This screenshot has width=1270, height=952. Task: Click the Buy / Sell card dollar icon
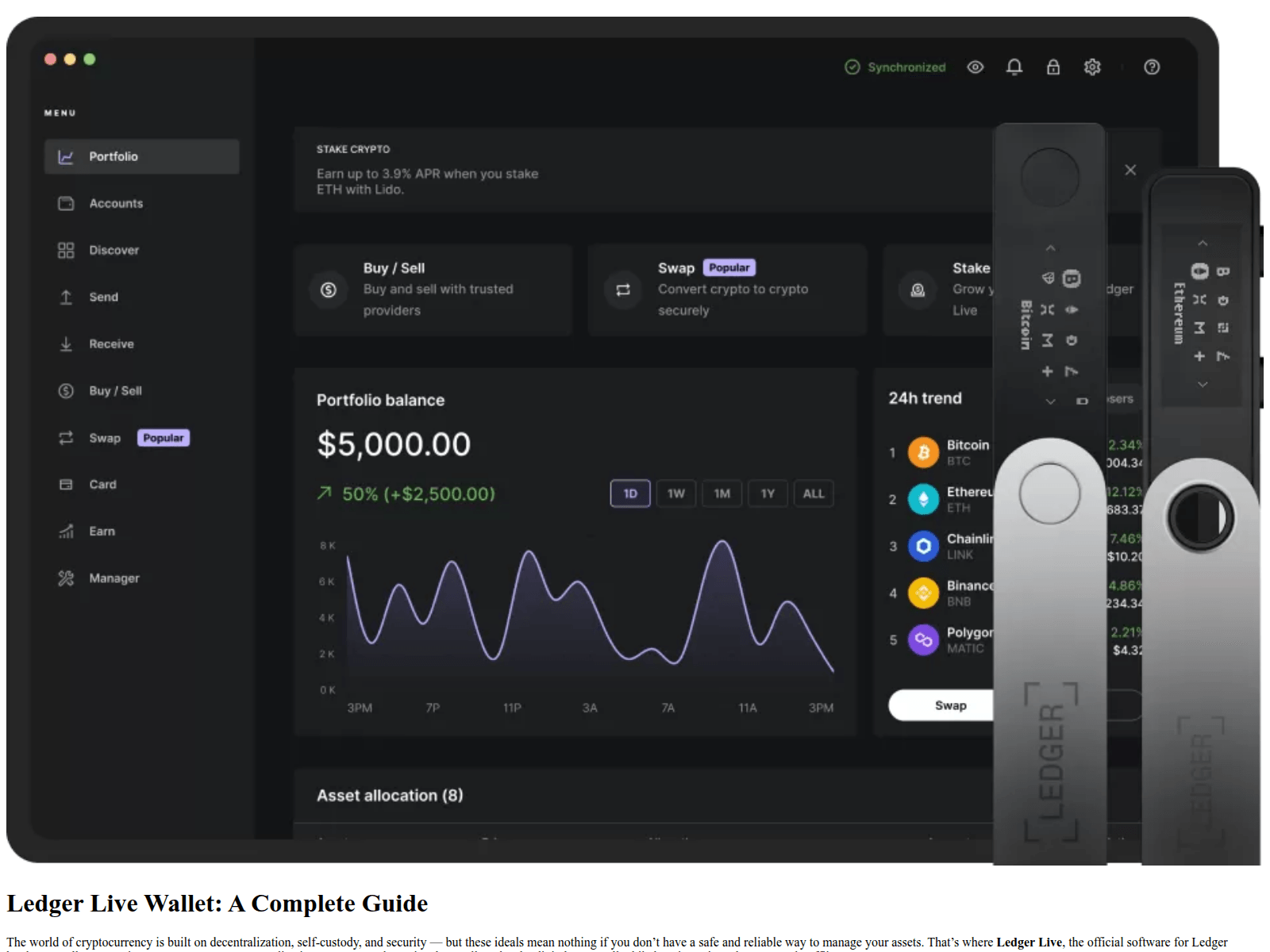click(x=328, y=290)
